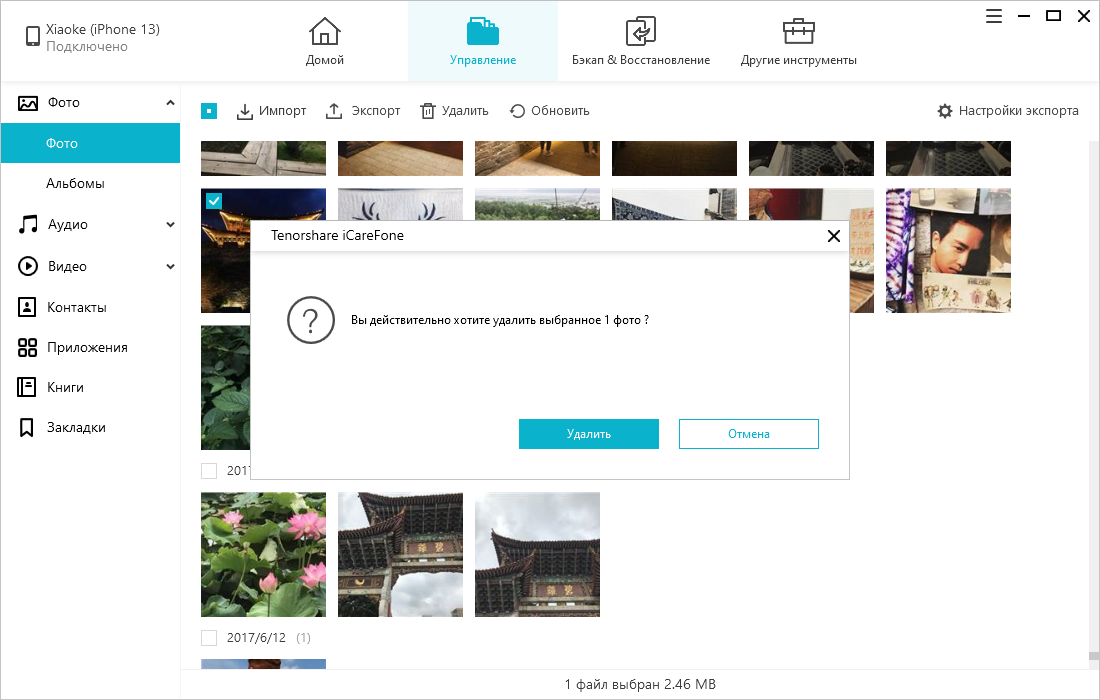Image resolution: width=1100 pixels, height=700 pixels.
Task: Open the Домой home tab
Action: click(x=324, y=41)
